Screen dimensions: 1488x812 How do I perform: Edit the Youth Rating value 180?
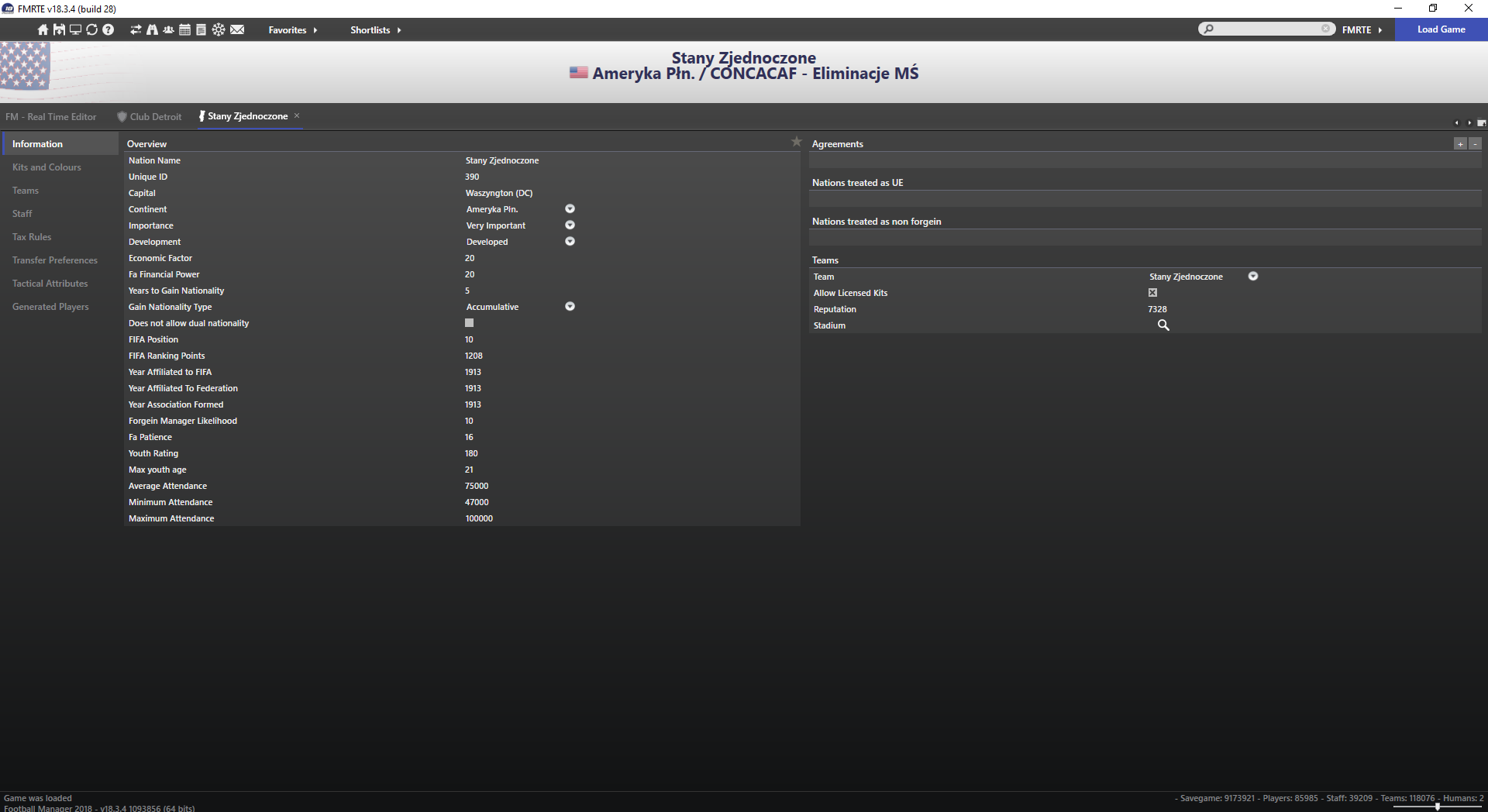[471, 453]
